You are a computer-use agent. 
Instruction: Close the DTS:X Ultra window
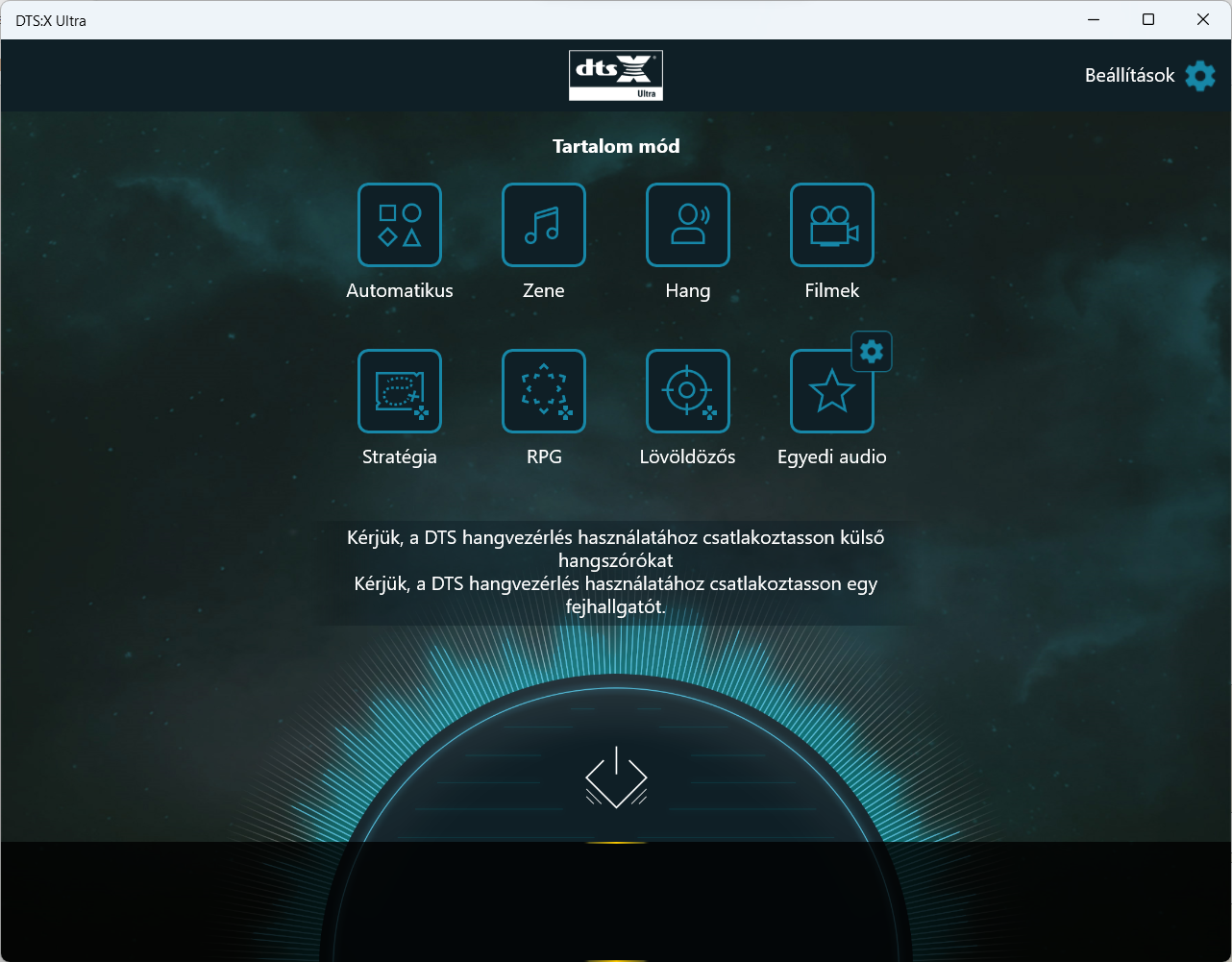[1203, 19]
